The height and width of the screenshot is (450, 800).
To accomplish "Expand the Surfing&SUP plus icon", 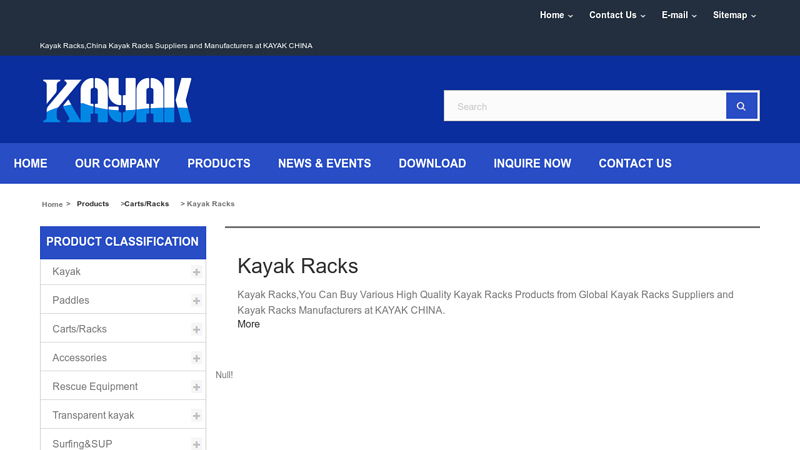I will (196, 444).
